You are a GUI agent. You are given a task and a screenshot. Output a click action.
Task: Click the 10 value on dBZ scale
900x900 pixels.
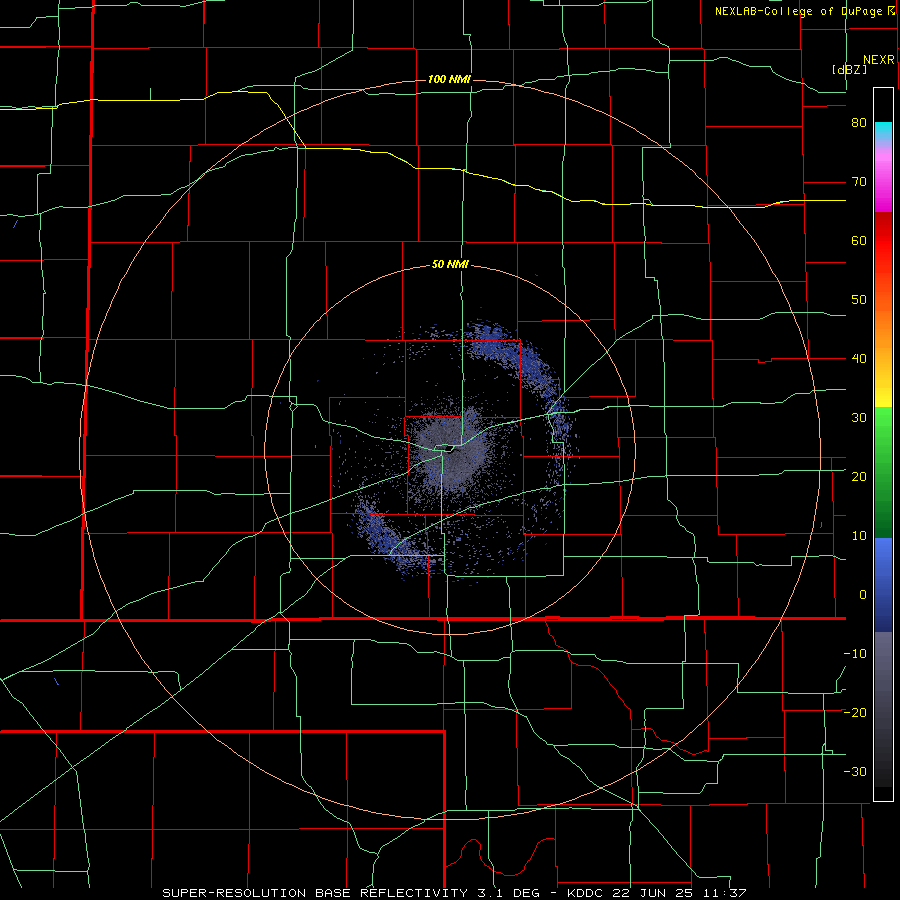click(x=859, y=536)
